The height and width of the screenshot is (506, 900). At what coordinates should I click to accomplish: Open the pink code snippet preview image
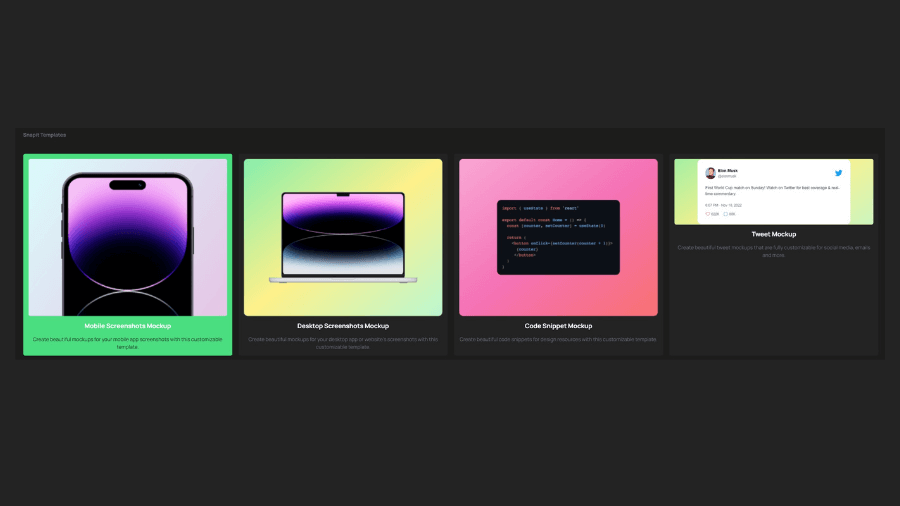tap(558, 180)
